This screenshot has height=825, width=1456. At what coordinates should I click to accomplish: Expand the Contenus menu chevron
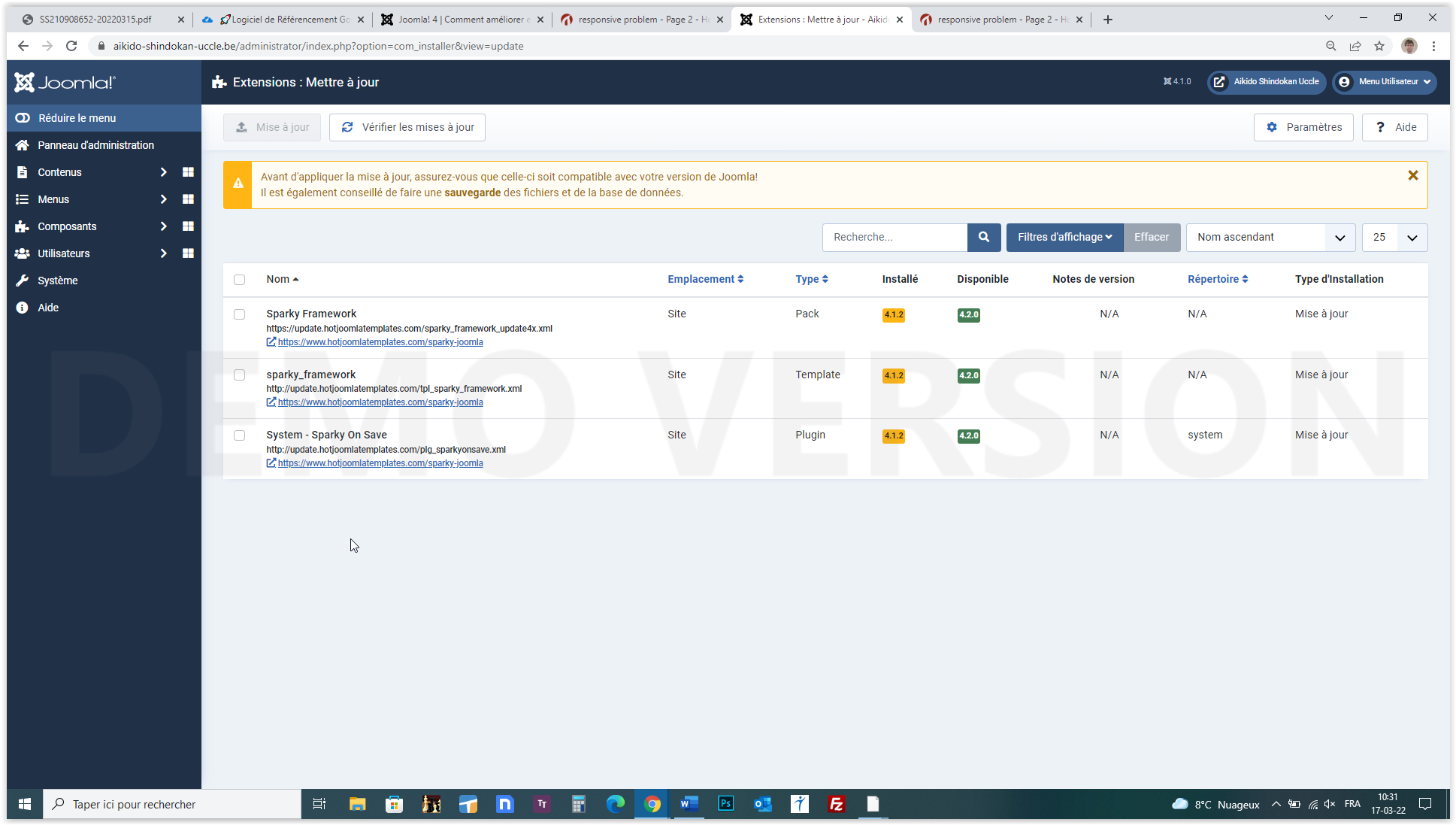(163, 172)
